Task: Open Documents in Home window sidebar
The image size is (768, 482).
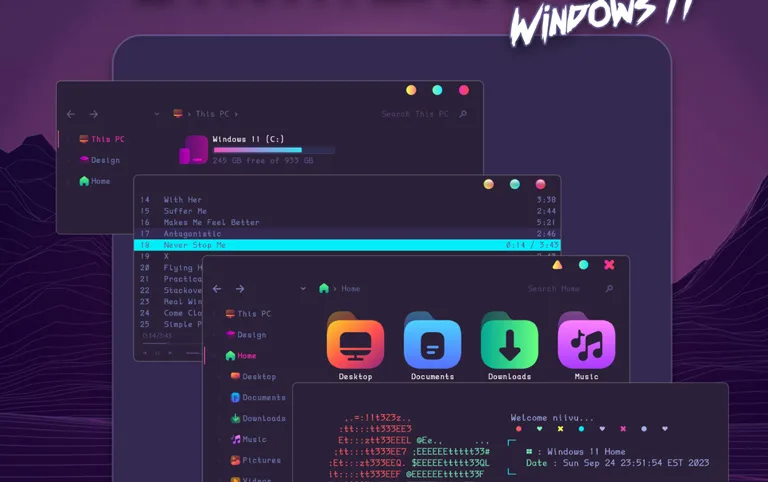Action: [x=258, y=397]
